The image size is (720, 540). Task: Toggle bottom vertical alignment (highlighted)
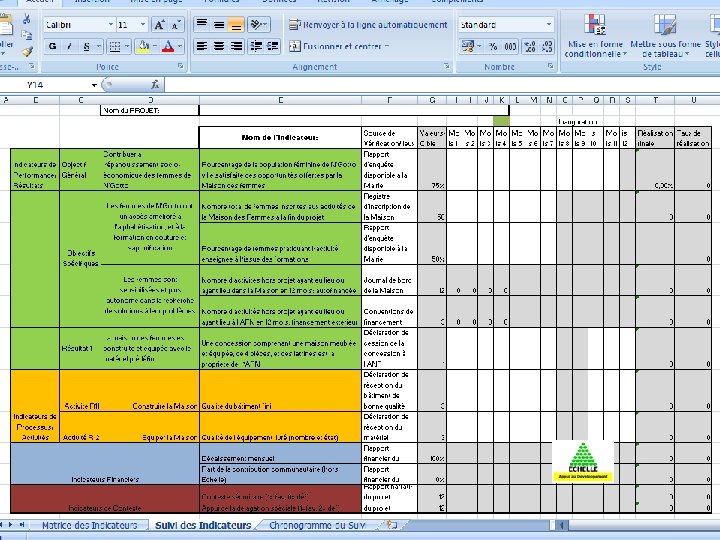pos(236,25)
